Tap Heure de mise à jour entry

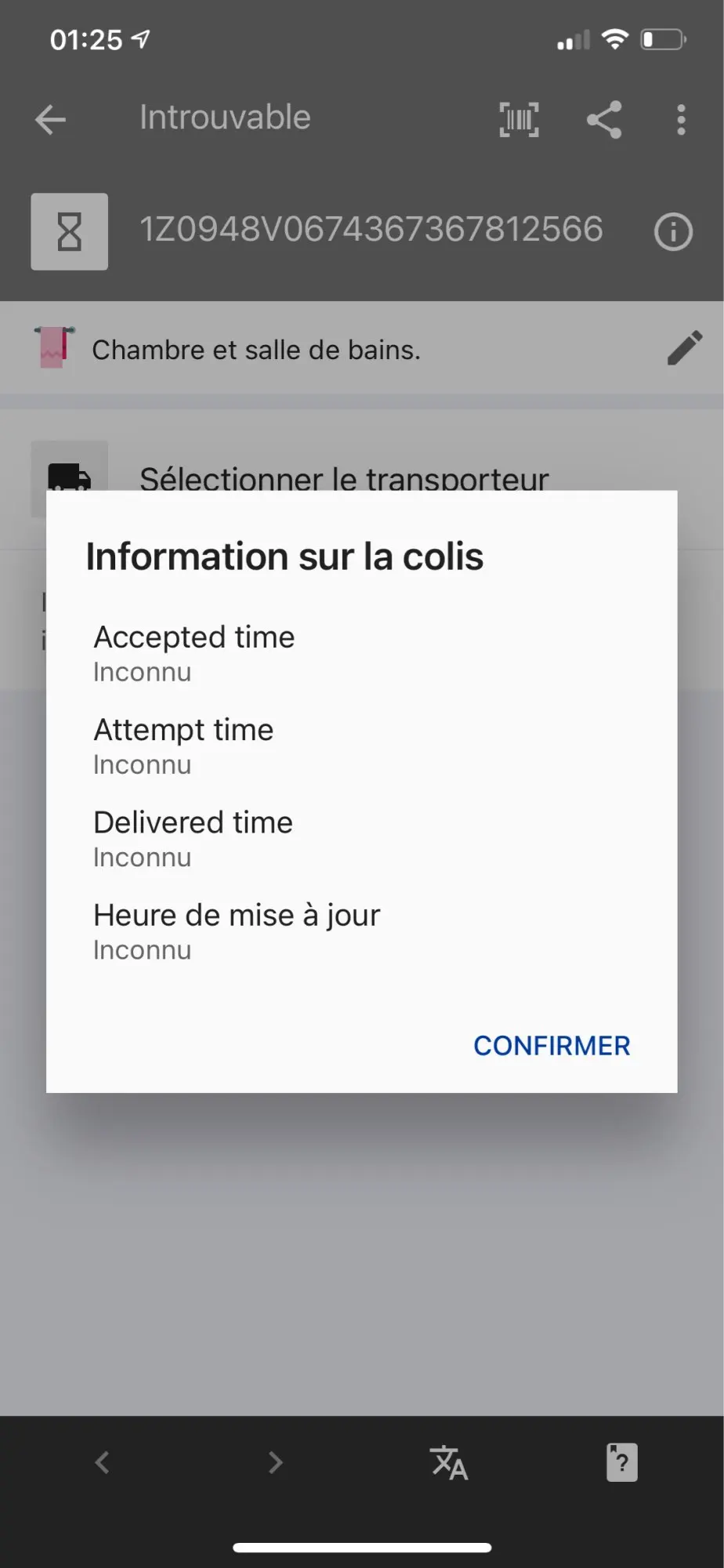[236, 931]
